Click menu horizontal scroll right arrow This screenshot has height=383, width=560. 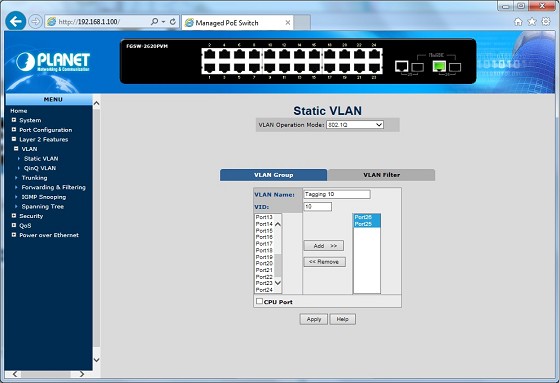(82, 374)
